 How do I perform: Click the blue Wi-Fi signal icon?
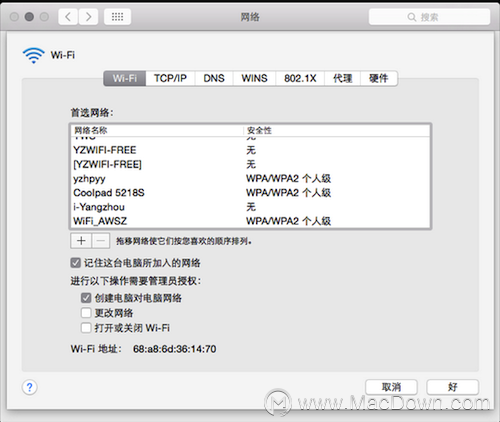(33, 55)
